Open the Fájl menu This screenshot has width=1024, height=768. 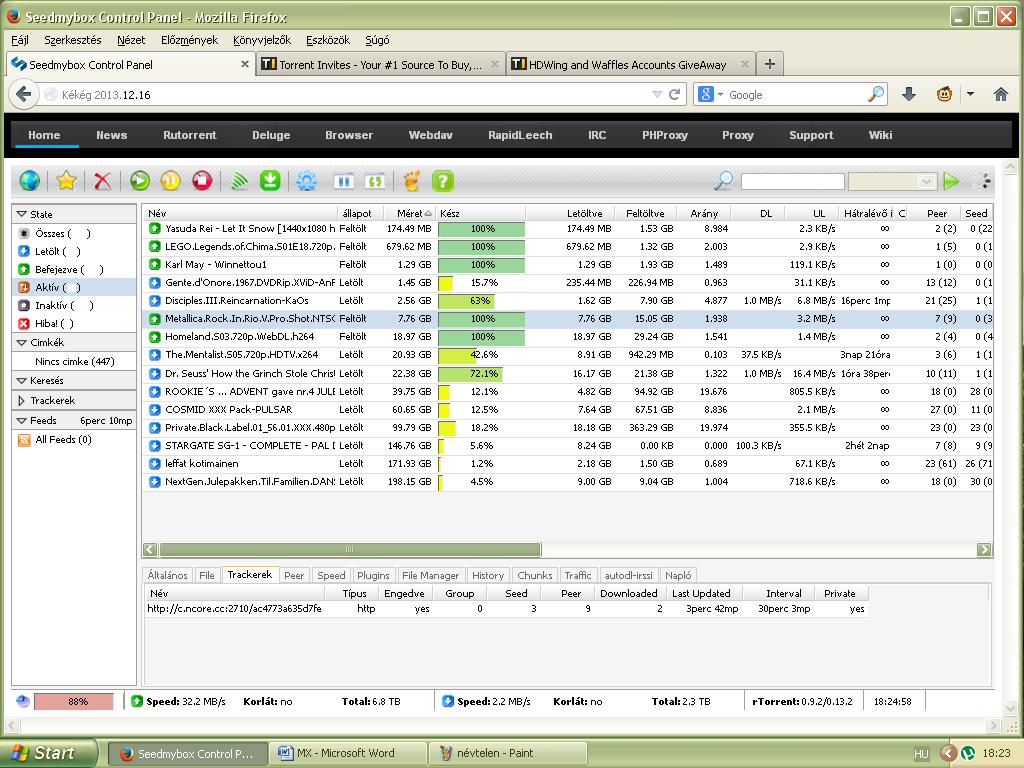[20, 40]
